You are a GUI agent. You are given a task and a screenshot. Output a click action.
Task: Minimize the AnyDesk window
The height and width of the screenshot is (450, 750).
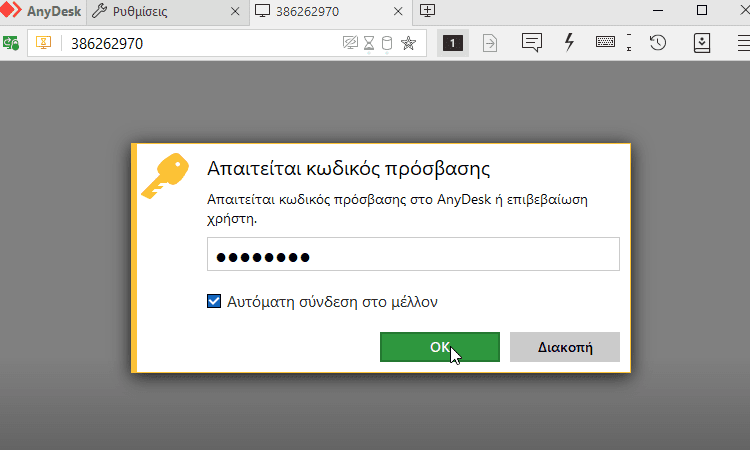658,11
